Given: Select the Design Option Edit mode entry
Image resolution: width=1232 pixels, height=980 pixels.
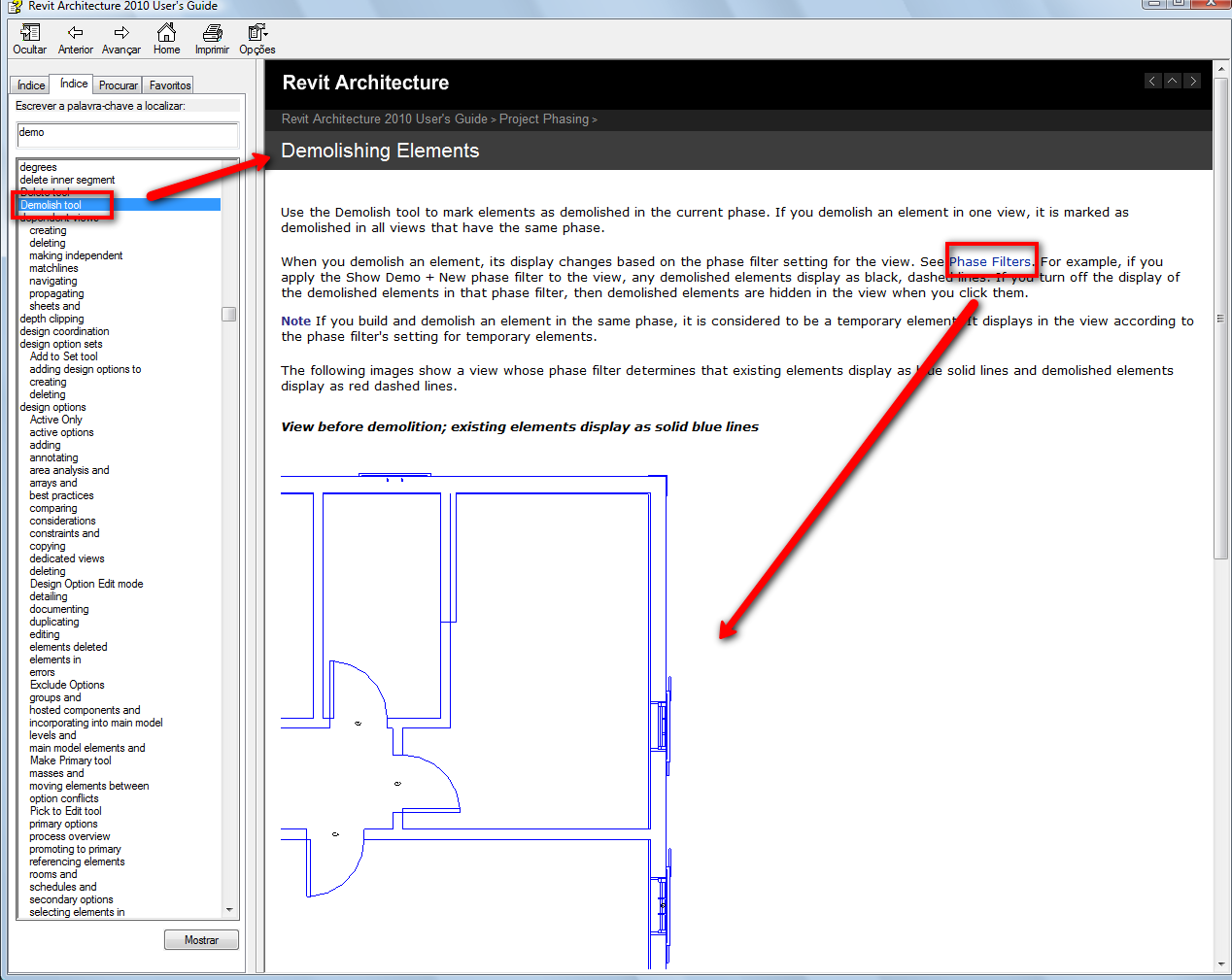Looking at the screenshot, I should coord(86,584).
